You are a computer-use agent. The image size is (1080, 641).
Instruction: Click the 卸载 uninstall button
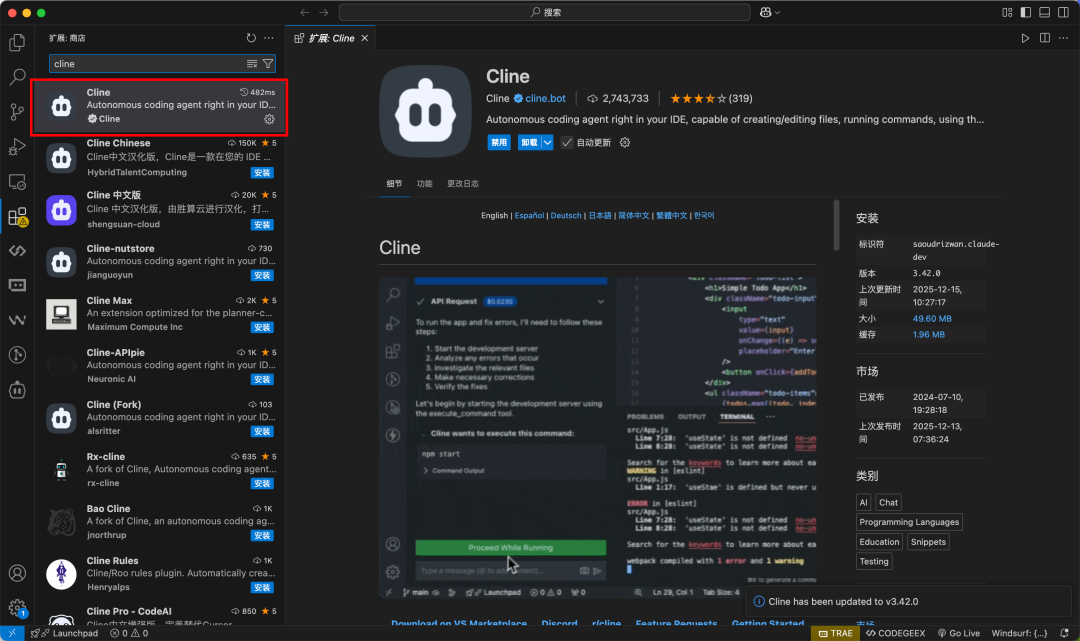coord(529,143)
